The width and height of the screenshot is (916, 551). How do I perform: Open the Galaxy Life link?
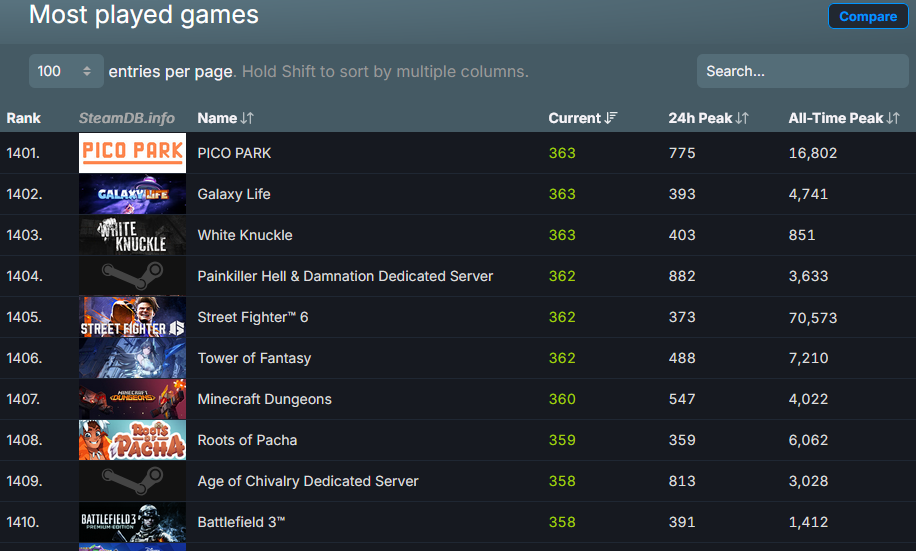click(234, 194)
